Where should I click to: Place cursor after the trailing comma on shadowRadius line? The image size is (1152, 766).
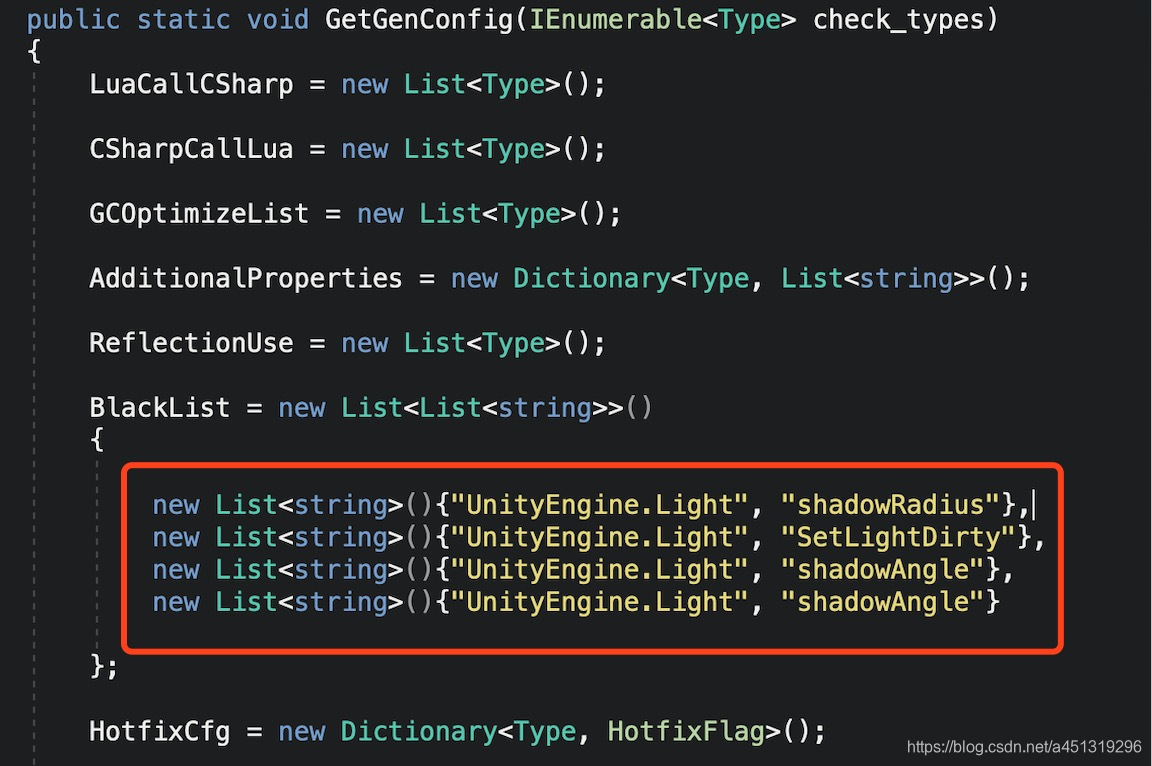click(x=1035, y=504)
